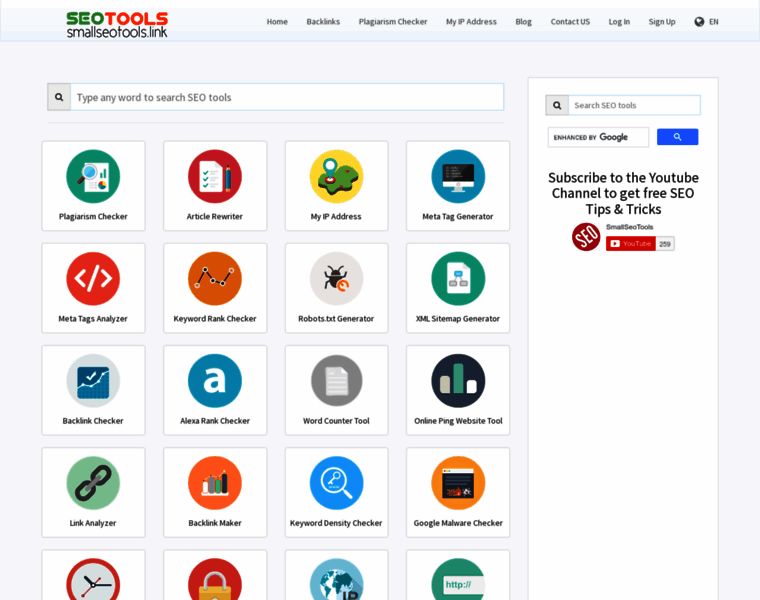Click the Meta Tag Generator label
Image resolution: width=760 pixels, height=600 pixels.
coord(458,217)
